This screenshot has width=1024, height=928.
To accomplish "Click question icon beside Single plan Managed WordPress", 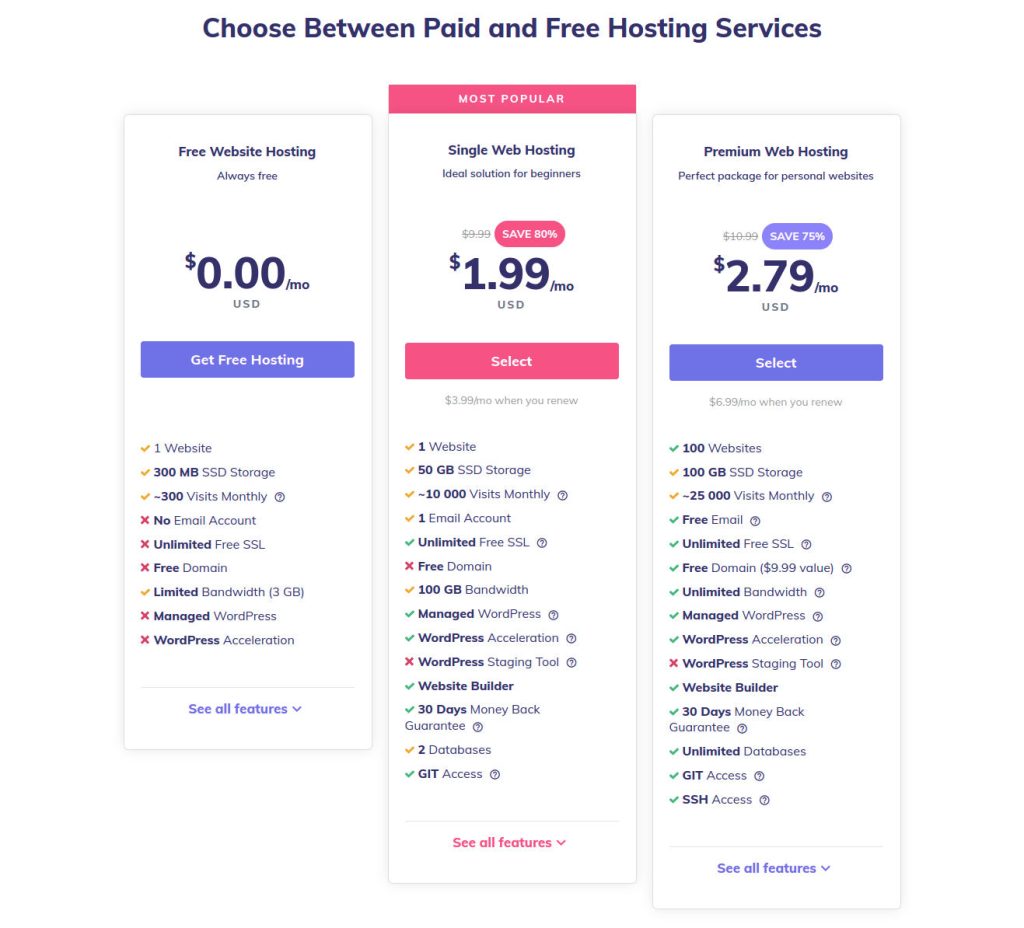I will pos(553,615).
